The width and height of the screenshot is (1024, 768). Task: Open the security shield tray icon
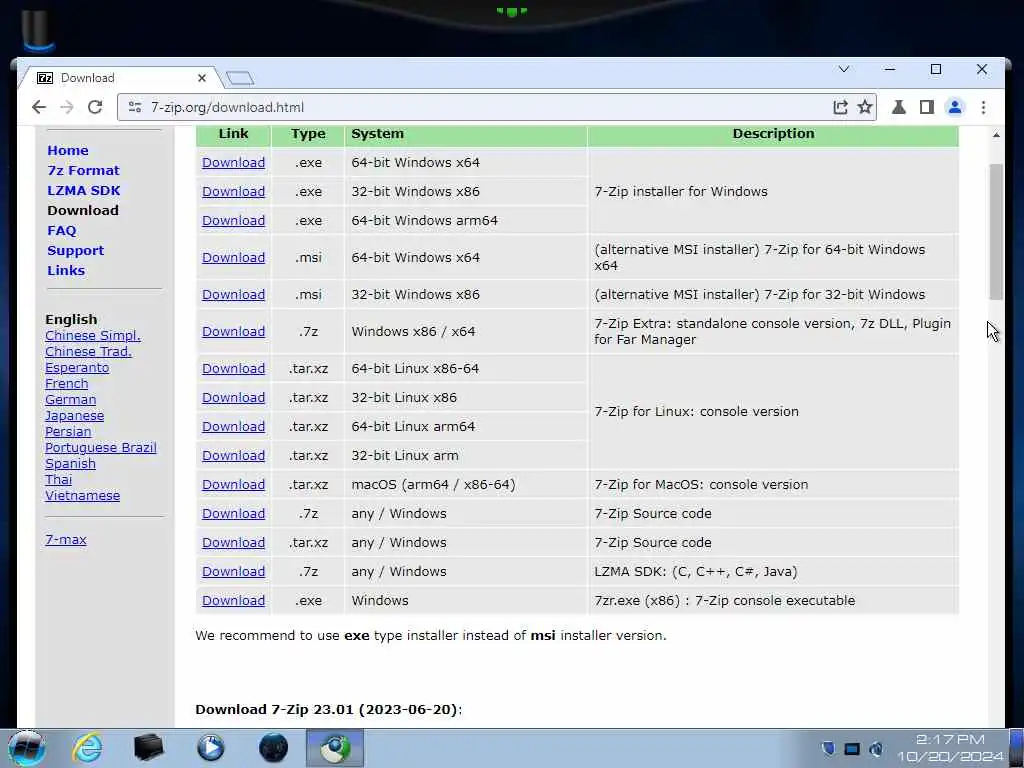(828, 748)
